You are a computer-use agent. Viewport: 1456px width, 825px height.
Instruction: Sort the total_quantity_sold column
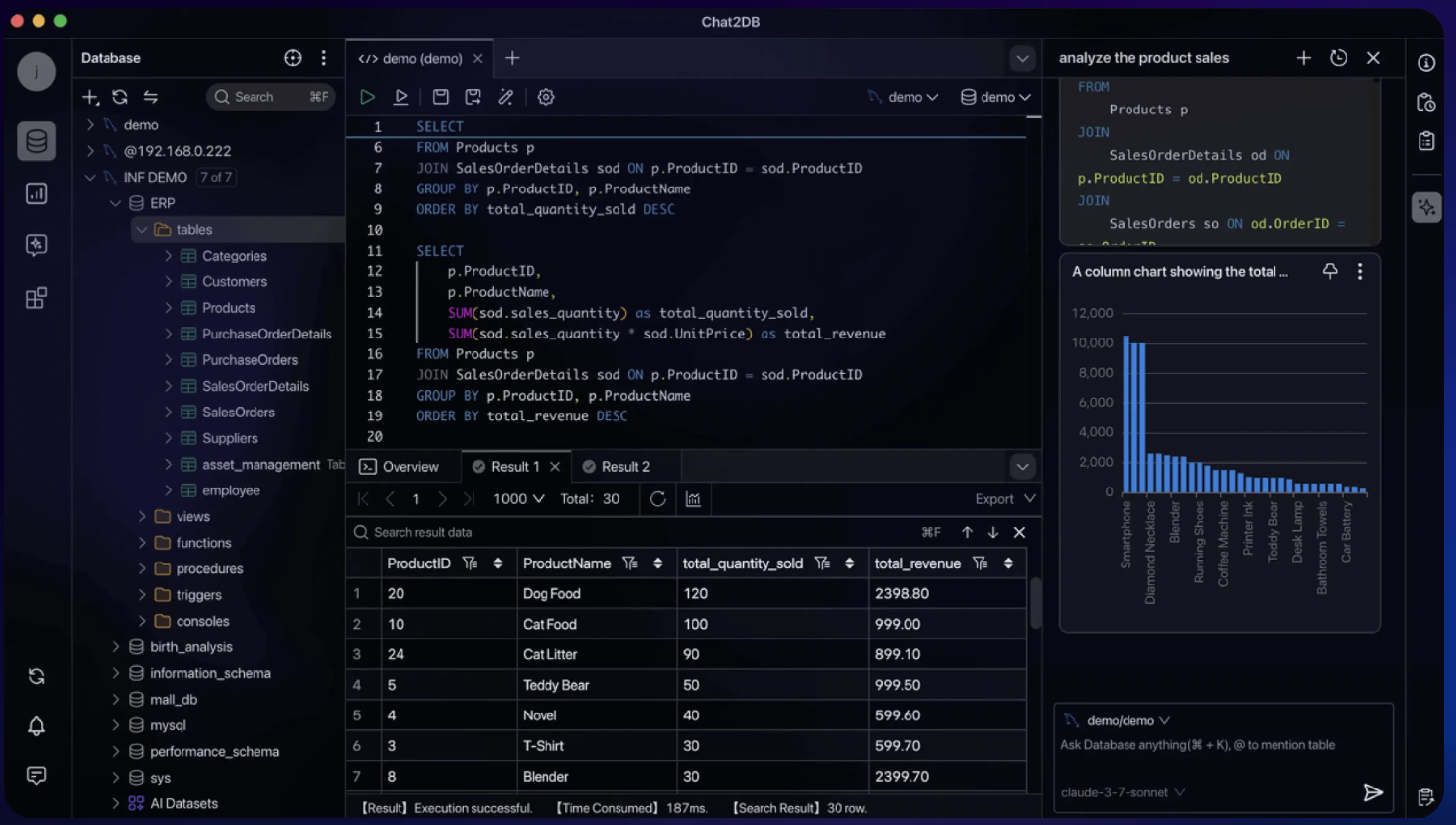click(849, 563)
